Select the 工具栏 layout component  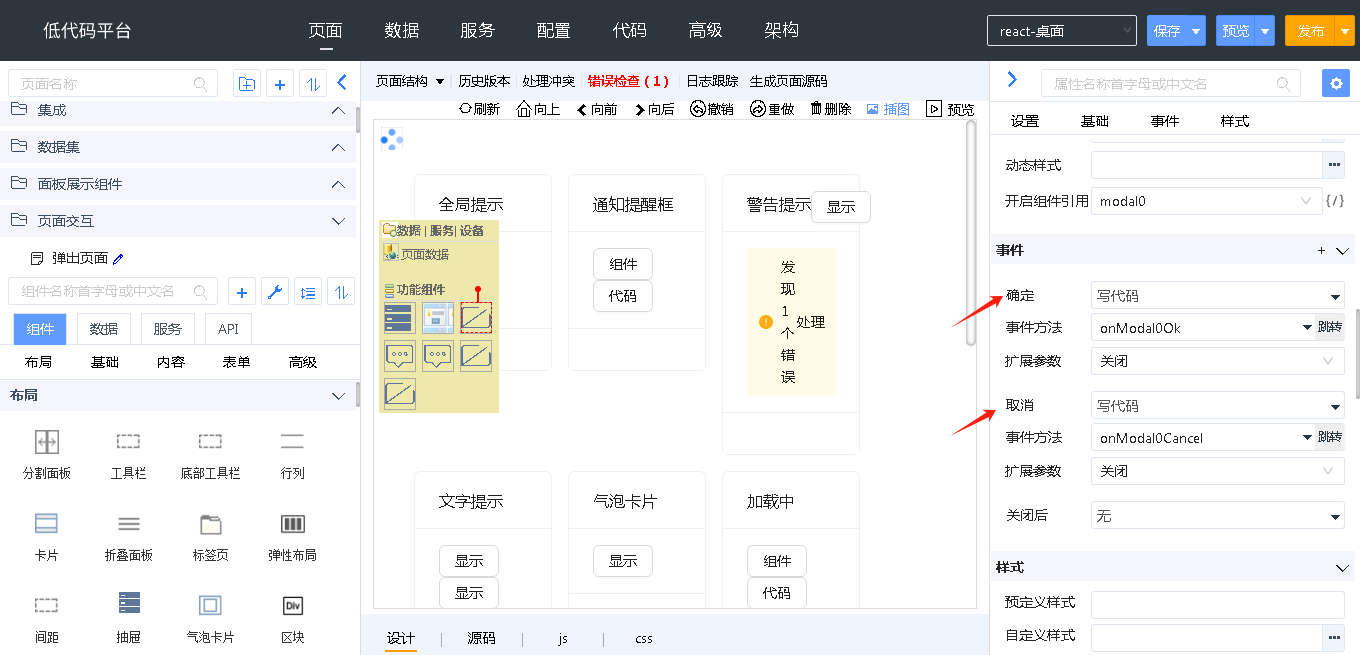coord(129,454)
